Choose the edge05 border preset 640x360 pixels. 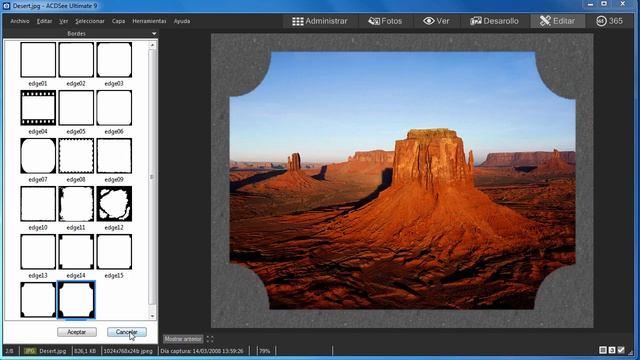point(76,108)
